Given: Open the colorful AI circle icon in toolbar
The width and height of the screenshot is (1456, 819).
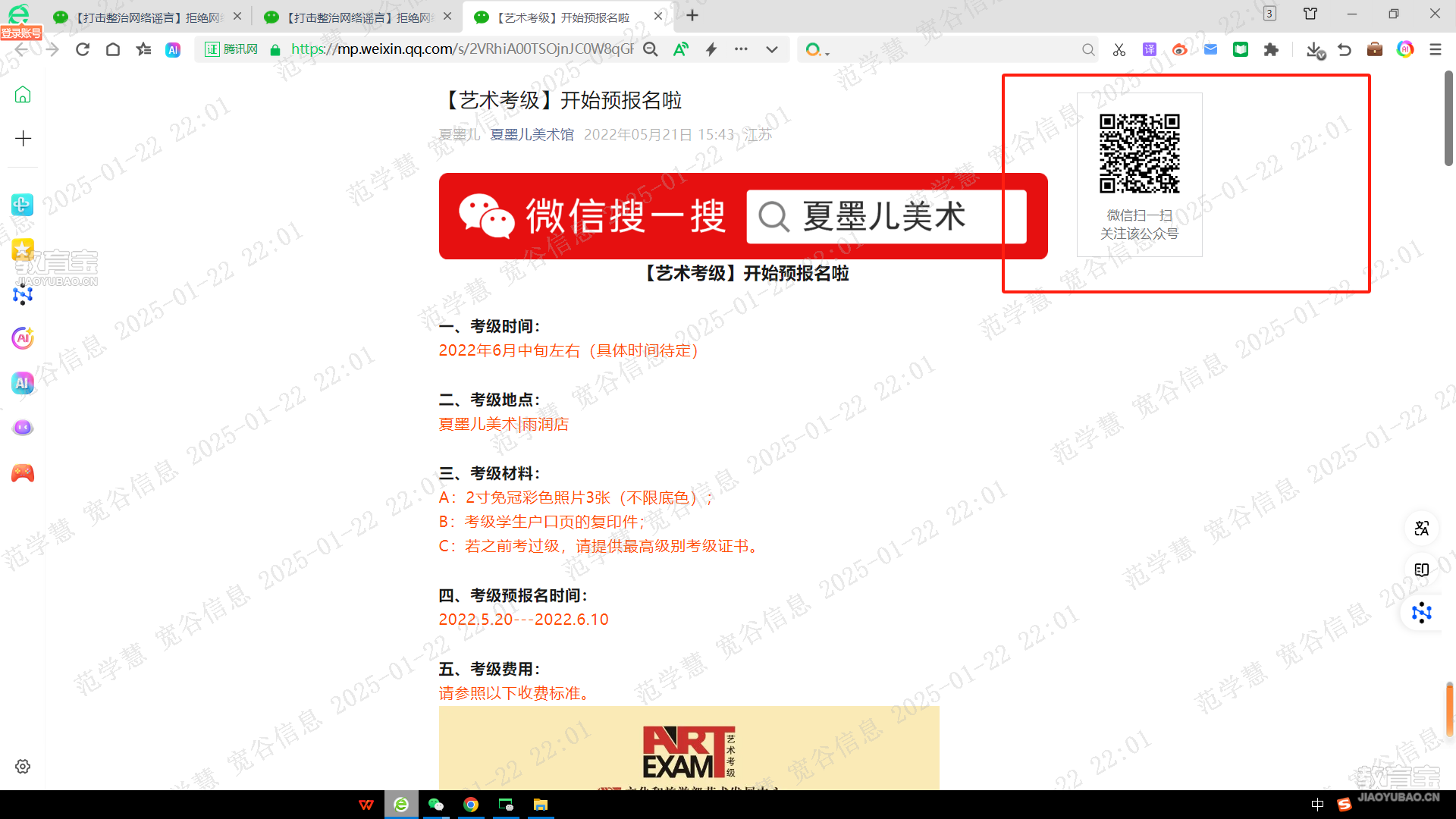Looking at the screenshot, I should 1405,49.
